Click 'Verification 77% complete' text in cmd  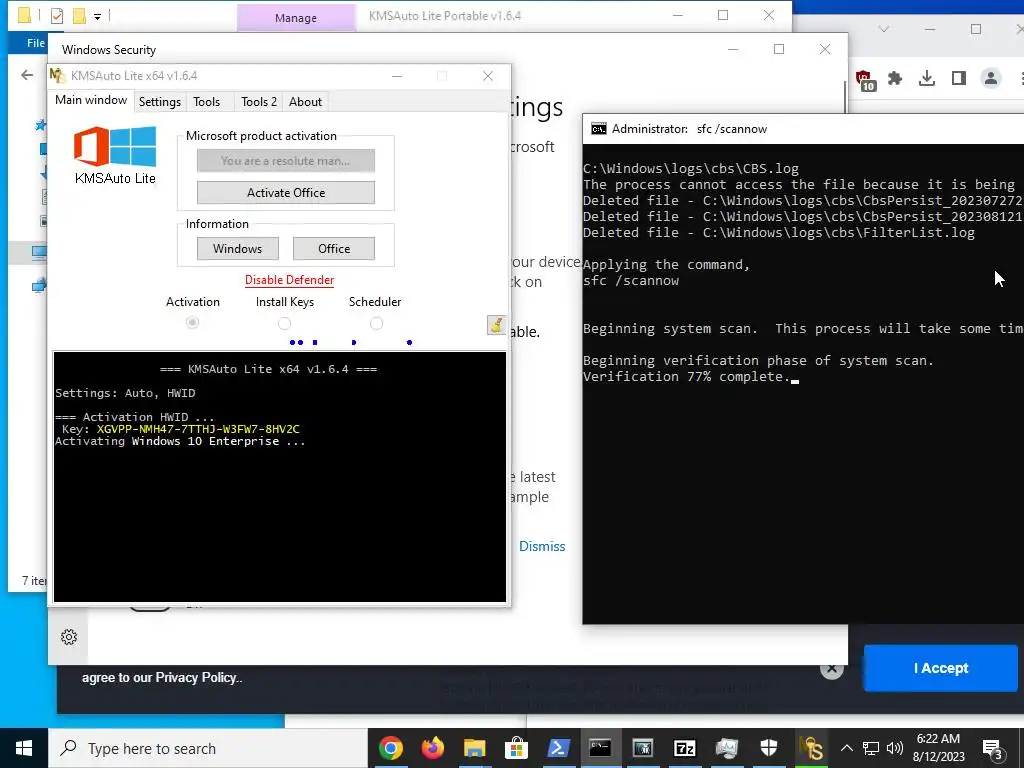686,377
